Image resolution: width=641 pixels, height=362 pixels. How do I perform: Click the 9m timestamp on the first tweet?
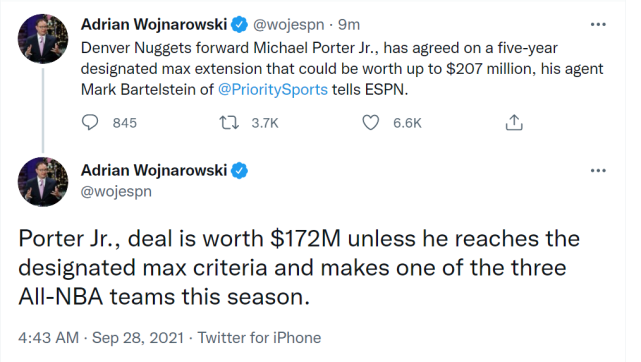[349, 25]
